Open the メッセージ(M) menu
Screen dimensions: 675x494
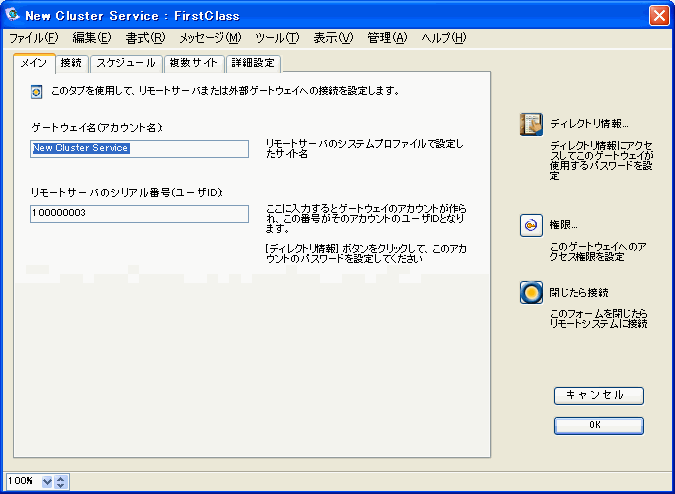tap(210, 38)
